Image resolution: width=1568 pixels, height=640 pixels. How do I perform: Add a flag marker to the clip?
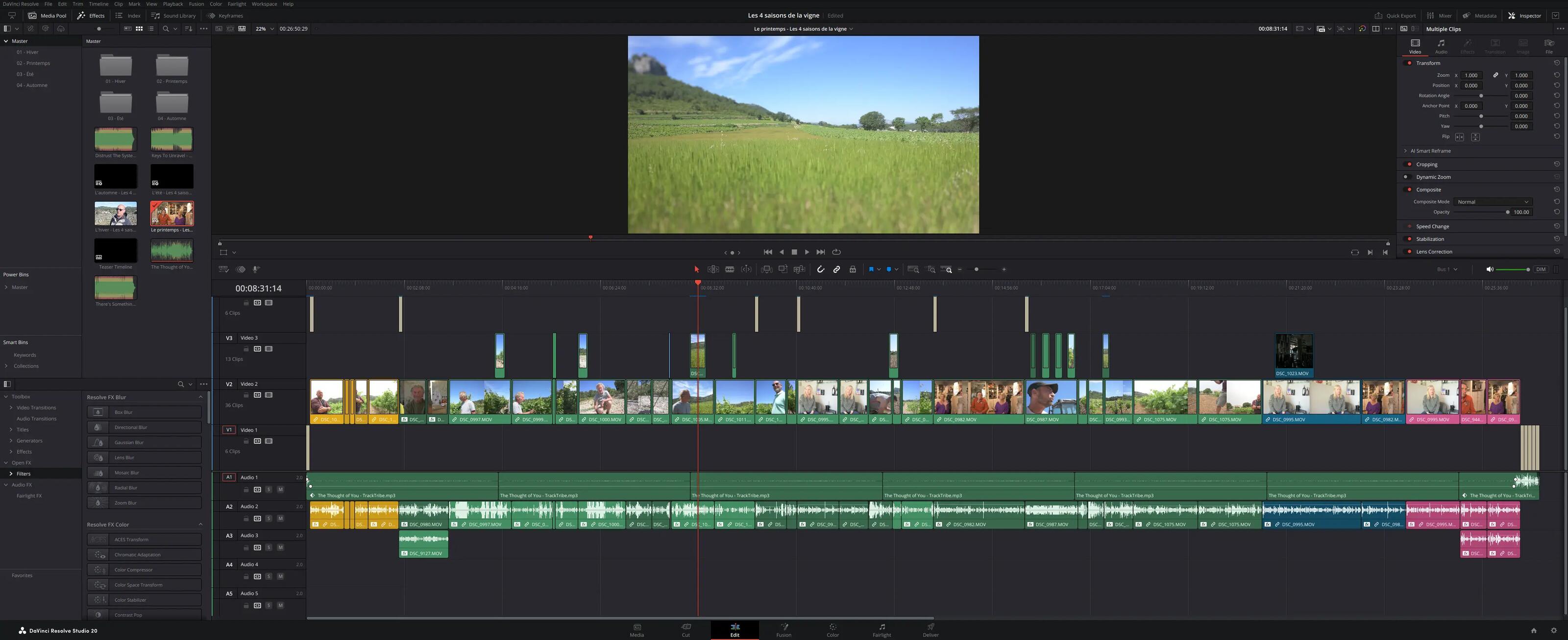point(871,269)
